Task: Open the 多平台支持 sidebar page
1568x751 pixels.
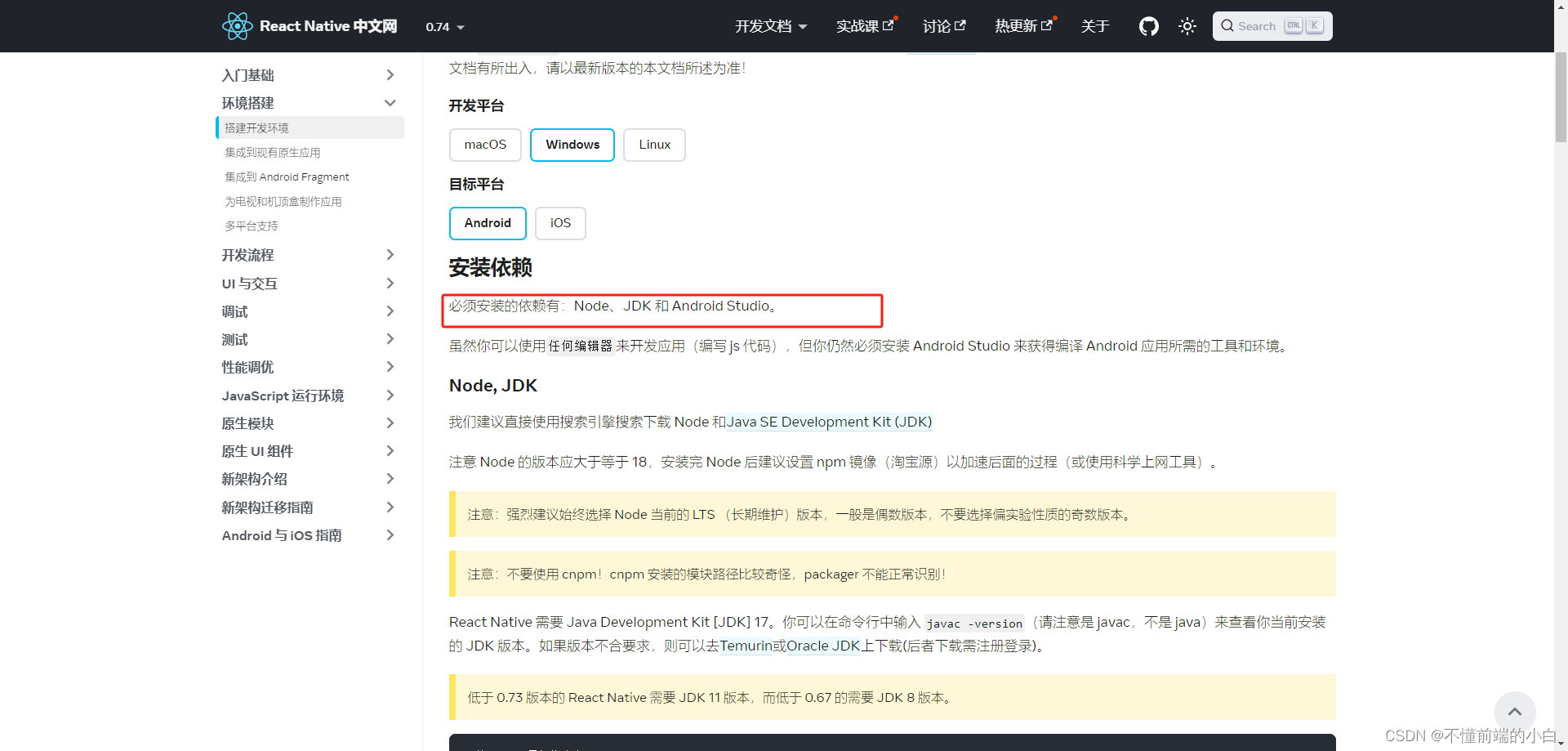Action: (x=252, y=226)
